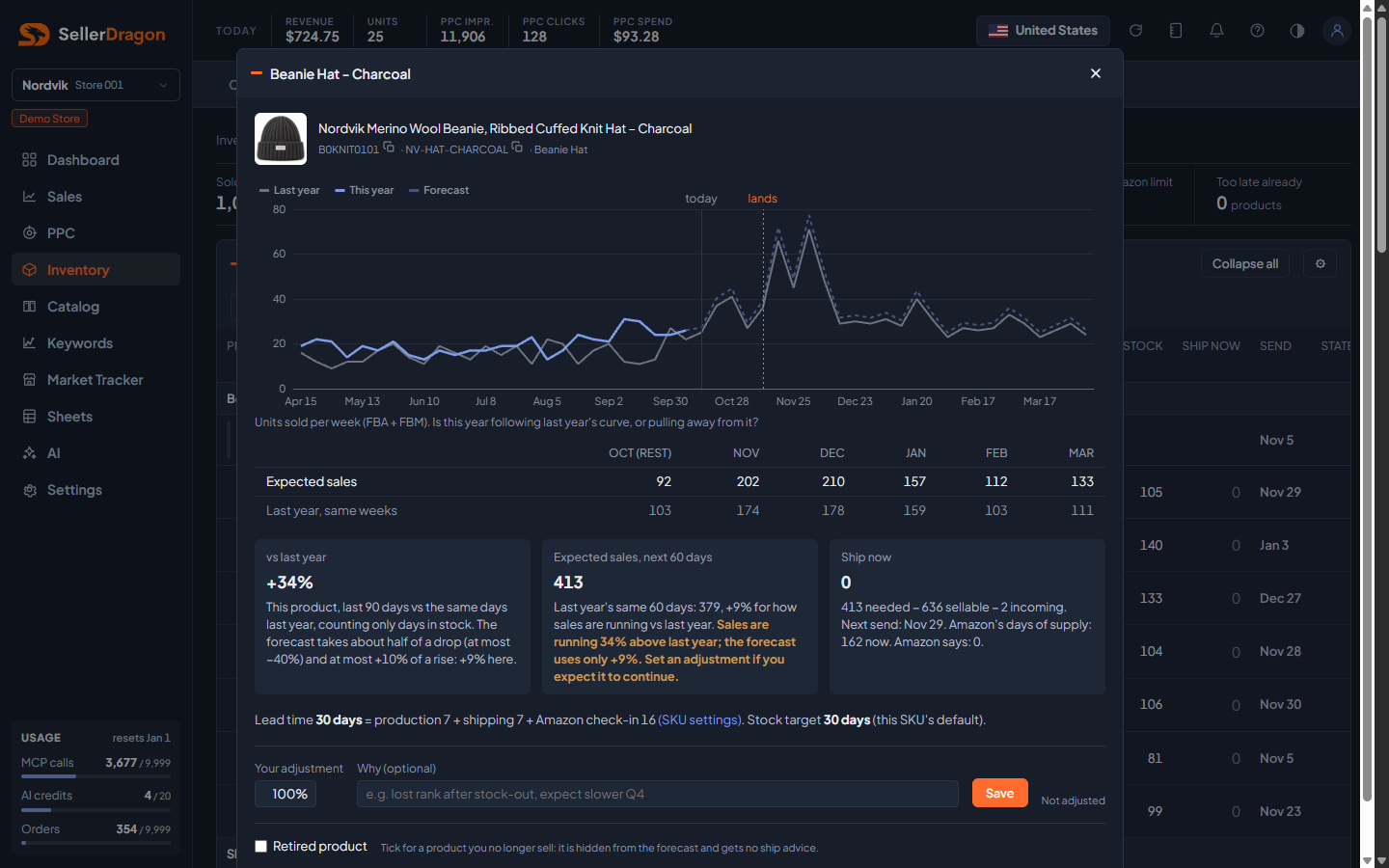Image resolution: width=1389 pixels, height=868 pixels.
Task: Open the SKU settings link
Action: [700, 719]
